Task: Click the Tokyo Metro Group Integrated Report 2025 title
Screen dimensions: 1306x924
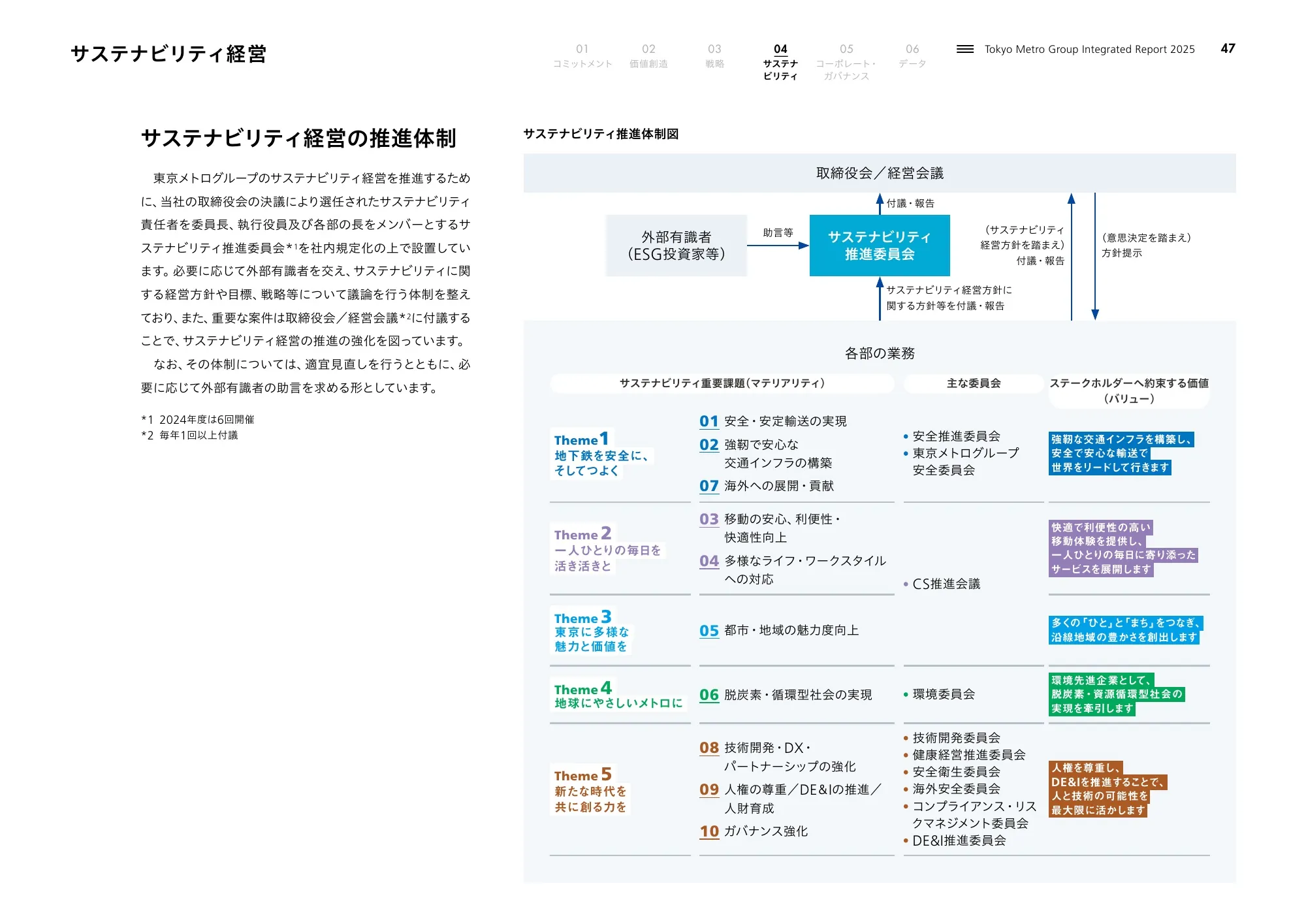Action: 1089,49
